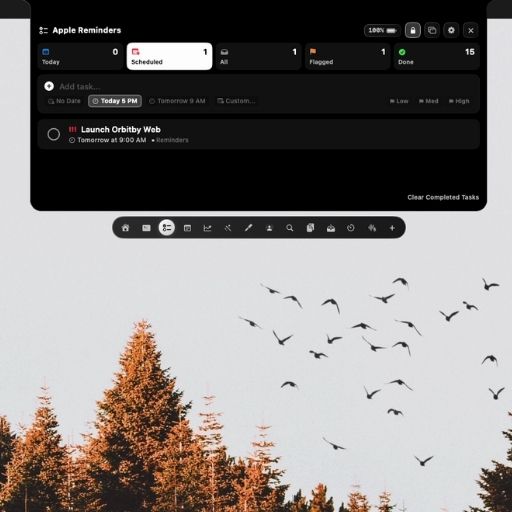Screen dimensions: 512x512
Task: Open the magnifying glass search icon in dock
Action: click(x=290, y=228)
